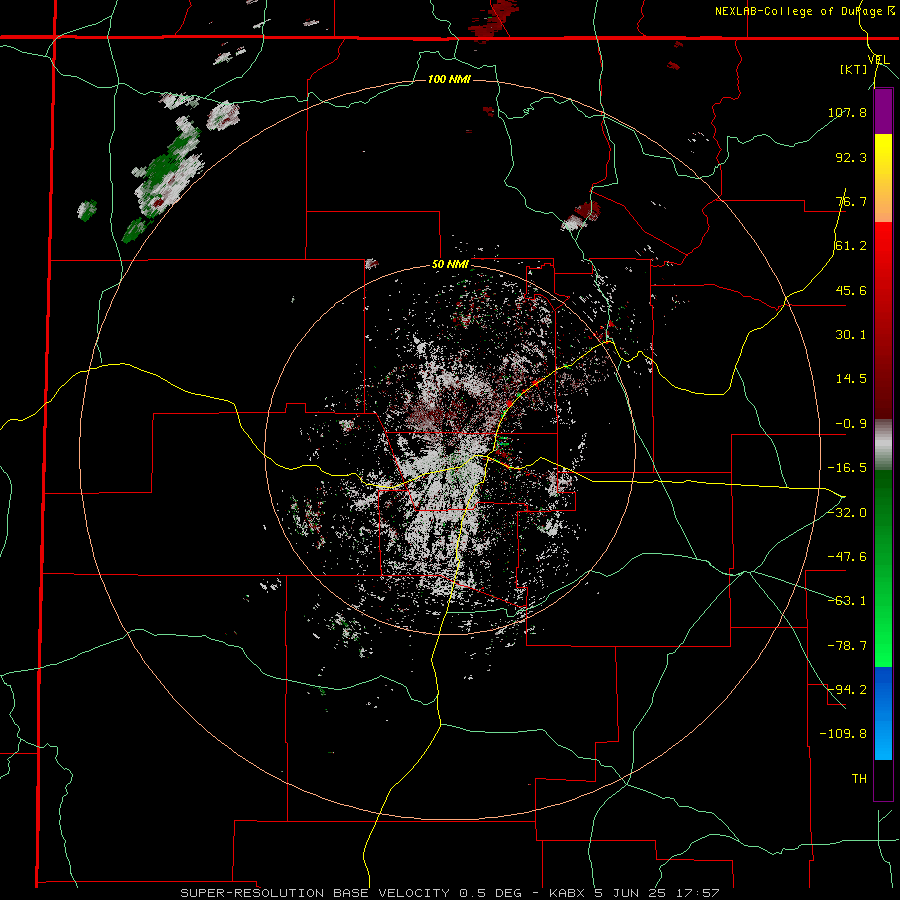900x900 pixels.
Task: Click the 61.2 velocity scale value
Action: click(x=851, y=246)
